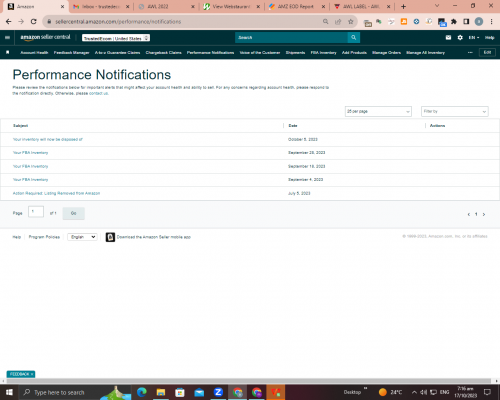Close the FEEDBACK tab button
Viewport: 500px width, 400px height.
point(32,374)
